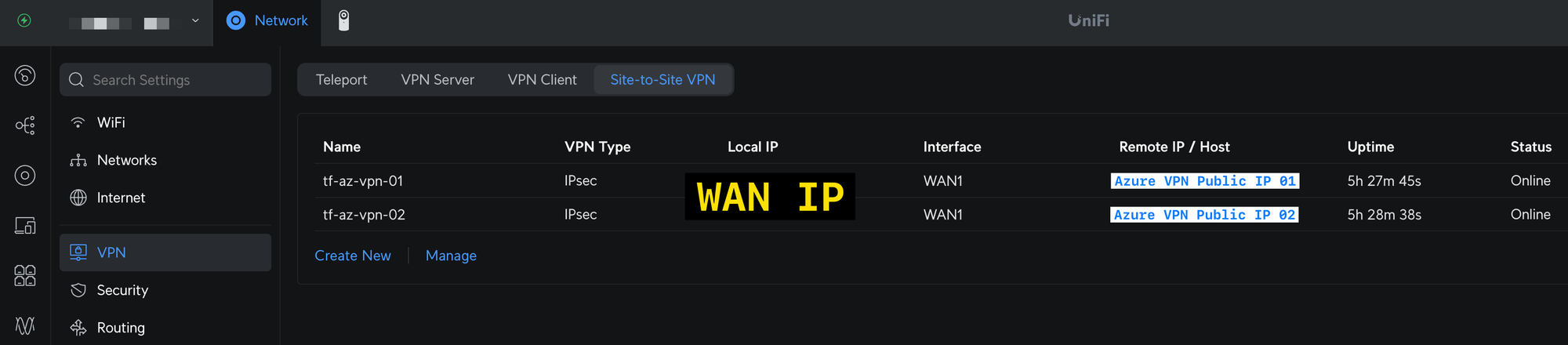1568x345 pixels.
Task: Expand the site switcher chevron
Action: tap(195, 20)
